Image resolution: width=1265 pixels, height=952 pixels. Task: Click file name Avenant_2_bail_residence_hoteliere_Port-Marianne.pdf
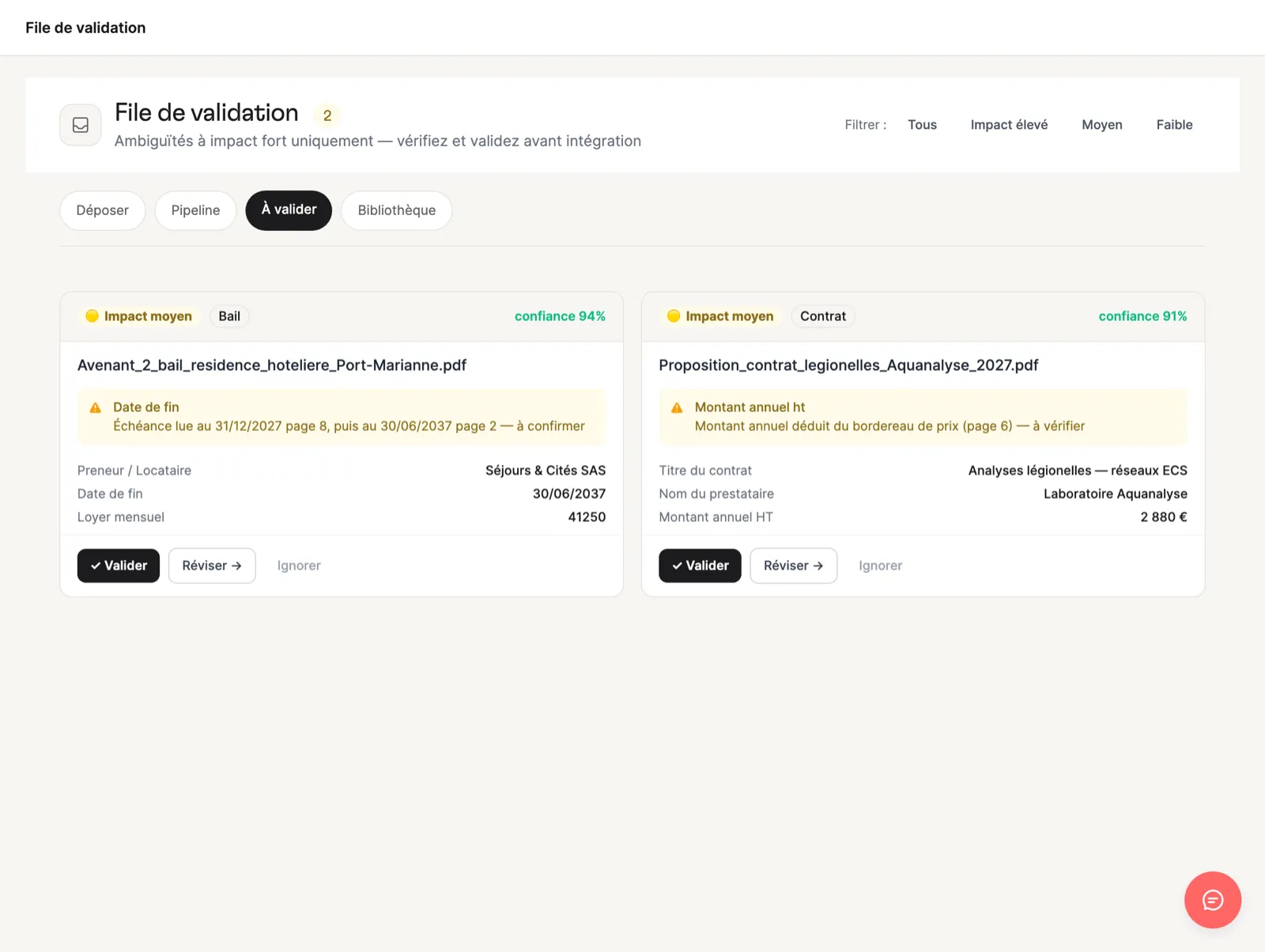point(272,365)
